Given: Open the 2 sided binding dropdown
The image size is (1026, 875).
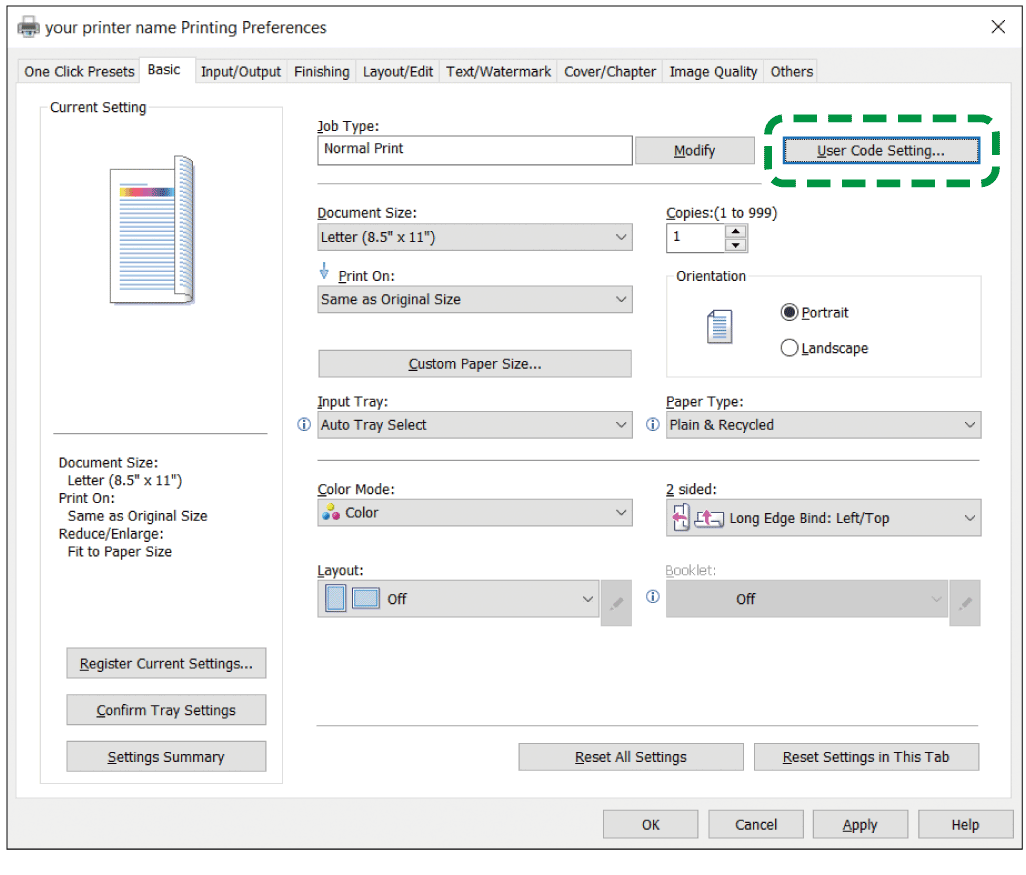Looking at the screenshot, I should pyautogui.click(x=823, y=518).
